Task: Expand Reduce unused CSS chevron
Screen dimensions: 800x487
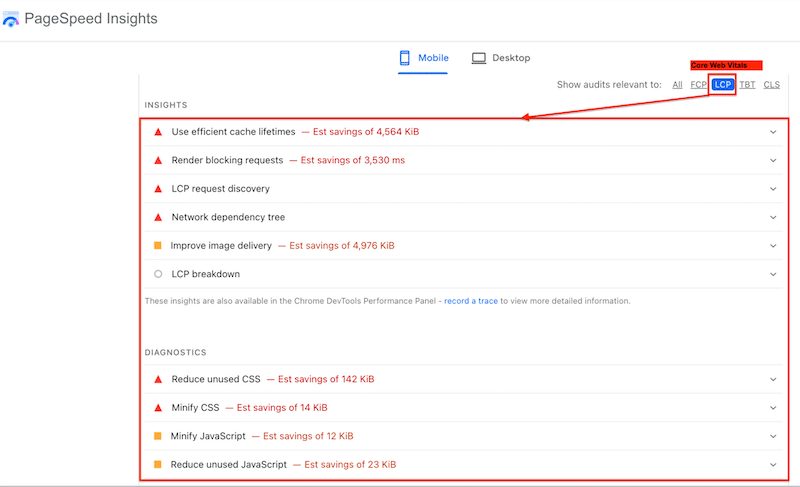Action: (773, 379)
